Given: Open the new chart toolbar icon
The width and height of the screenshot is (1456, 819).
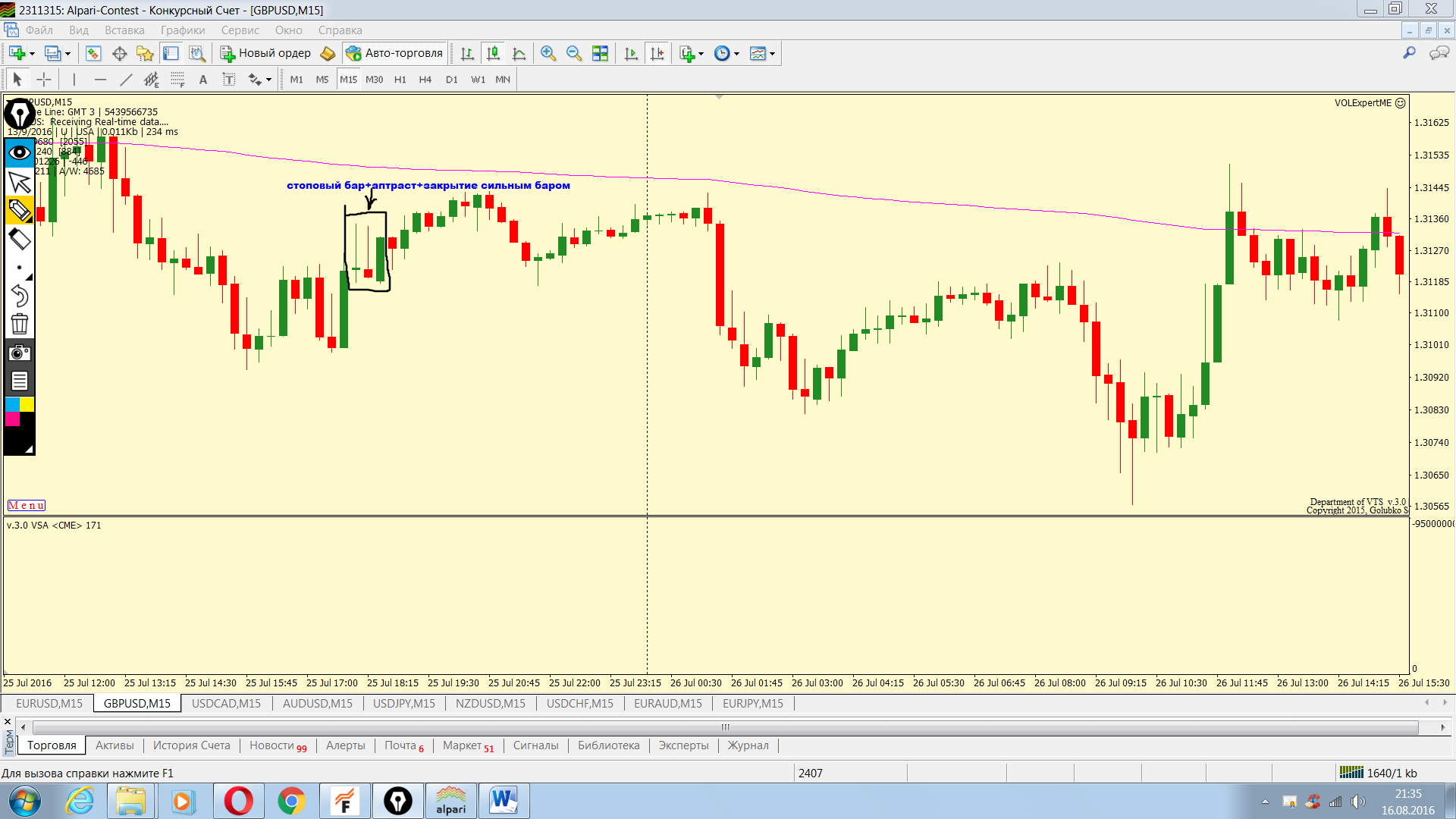Looking at the screenshot, I should click(17, 53).
